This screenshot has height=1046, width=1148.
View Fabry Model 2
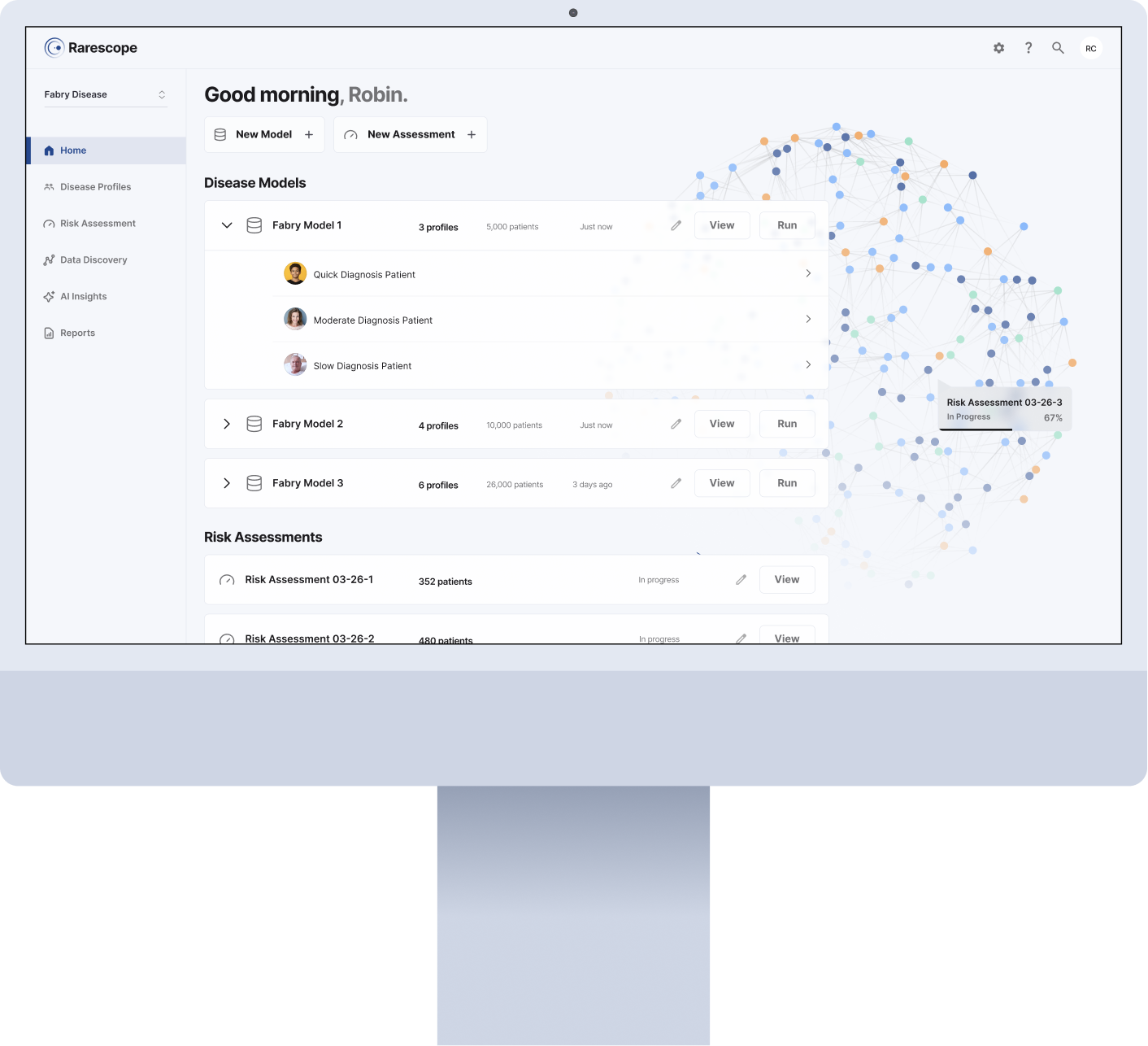(722, 424)
